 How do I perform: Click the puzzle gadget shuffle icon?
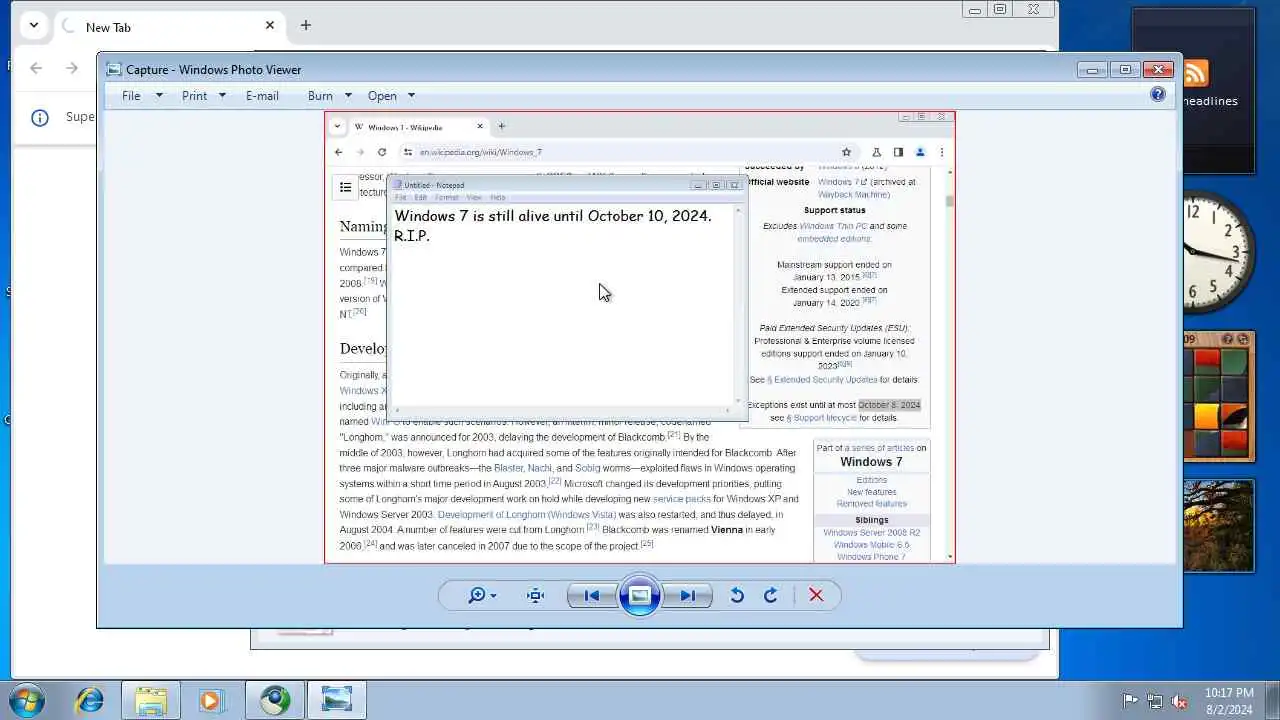1243,340
